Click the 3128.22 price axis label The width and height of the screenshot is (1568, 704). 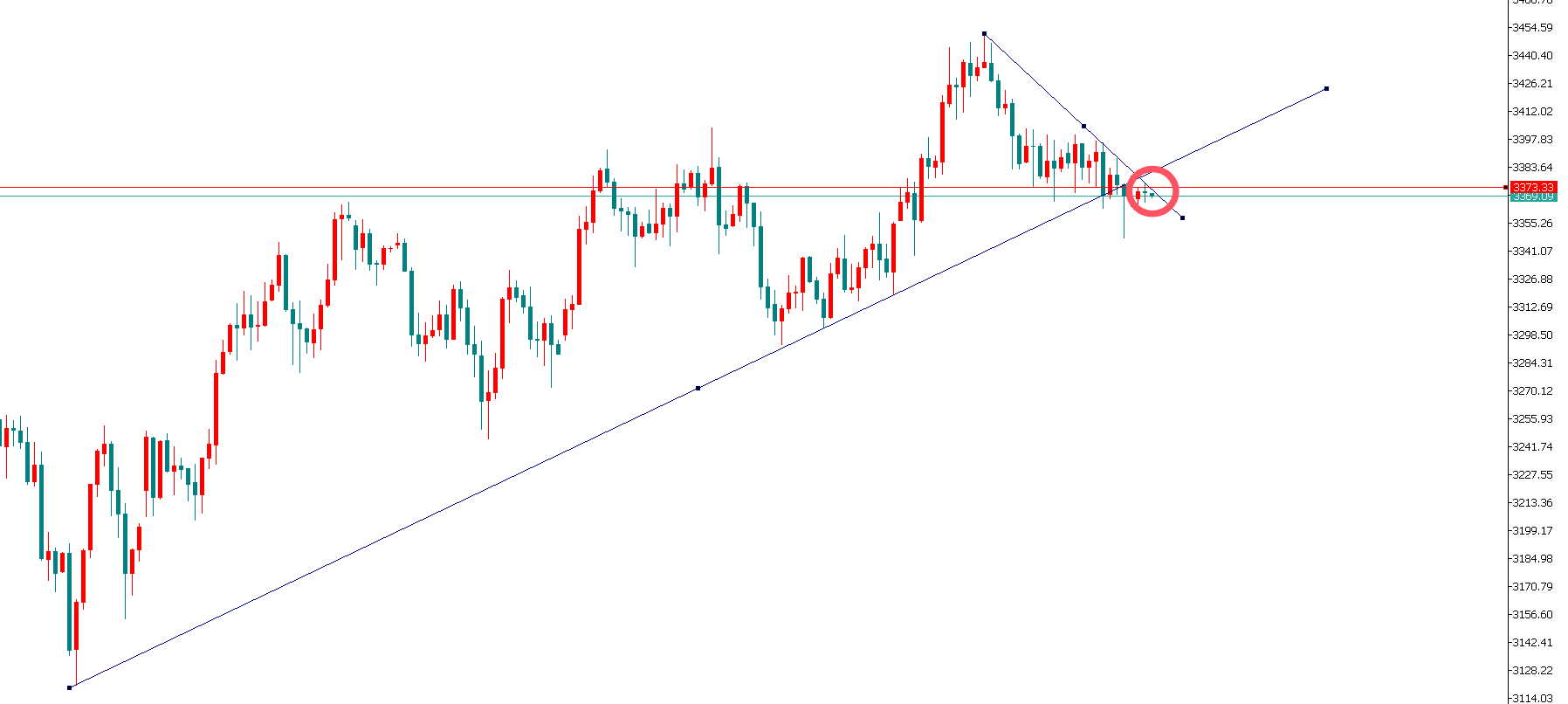coord(1532,671)
